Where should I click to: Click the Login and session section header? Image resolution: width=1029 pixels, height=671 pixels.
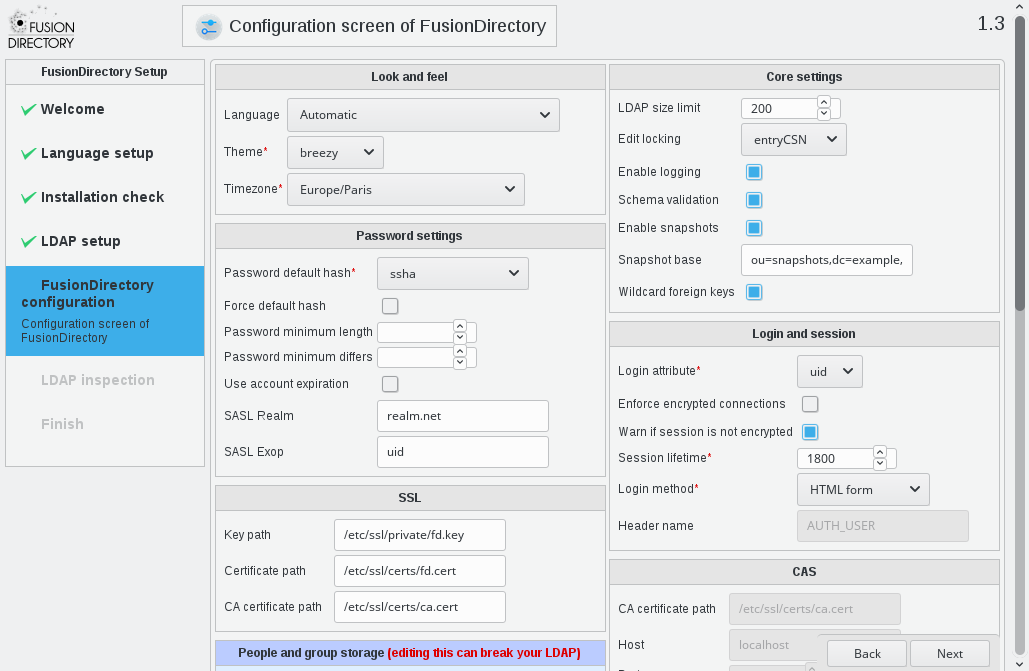(804, 334)
